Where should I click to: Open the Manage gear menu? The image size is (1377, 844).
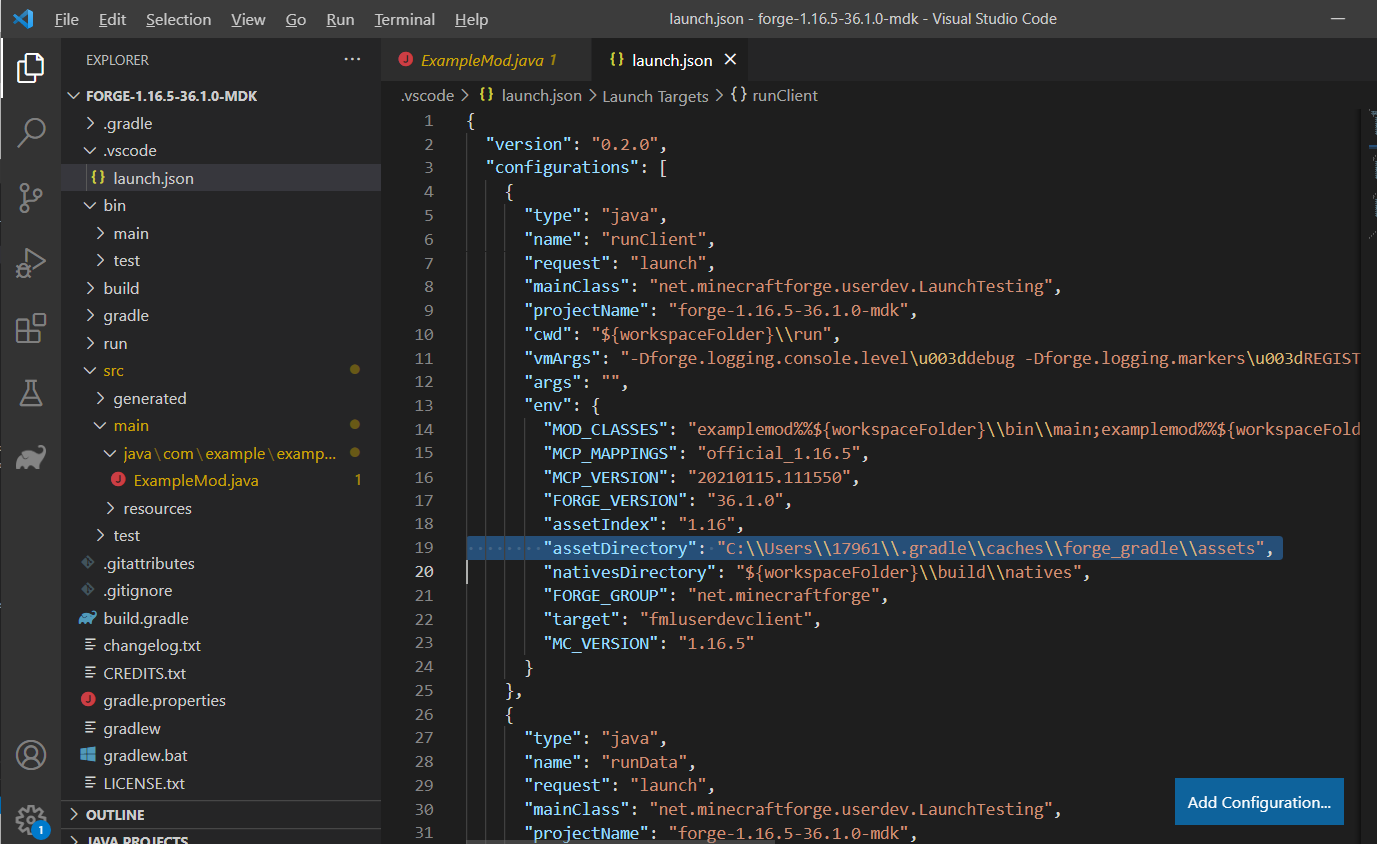click(30, 820)
